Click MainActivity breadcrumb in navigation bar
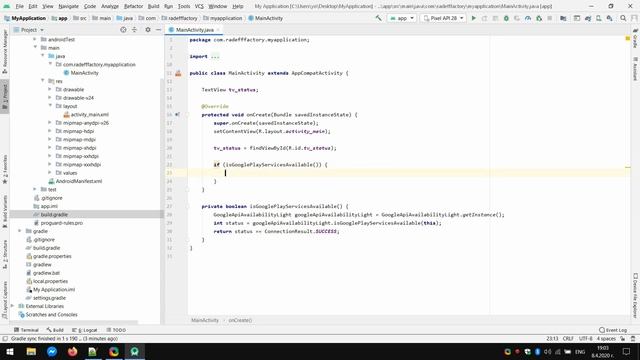 pos(265,18)
